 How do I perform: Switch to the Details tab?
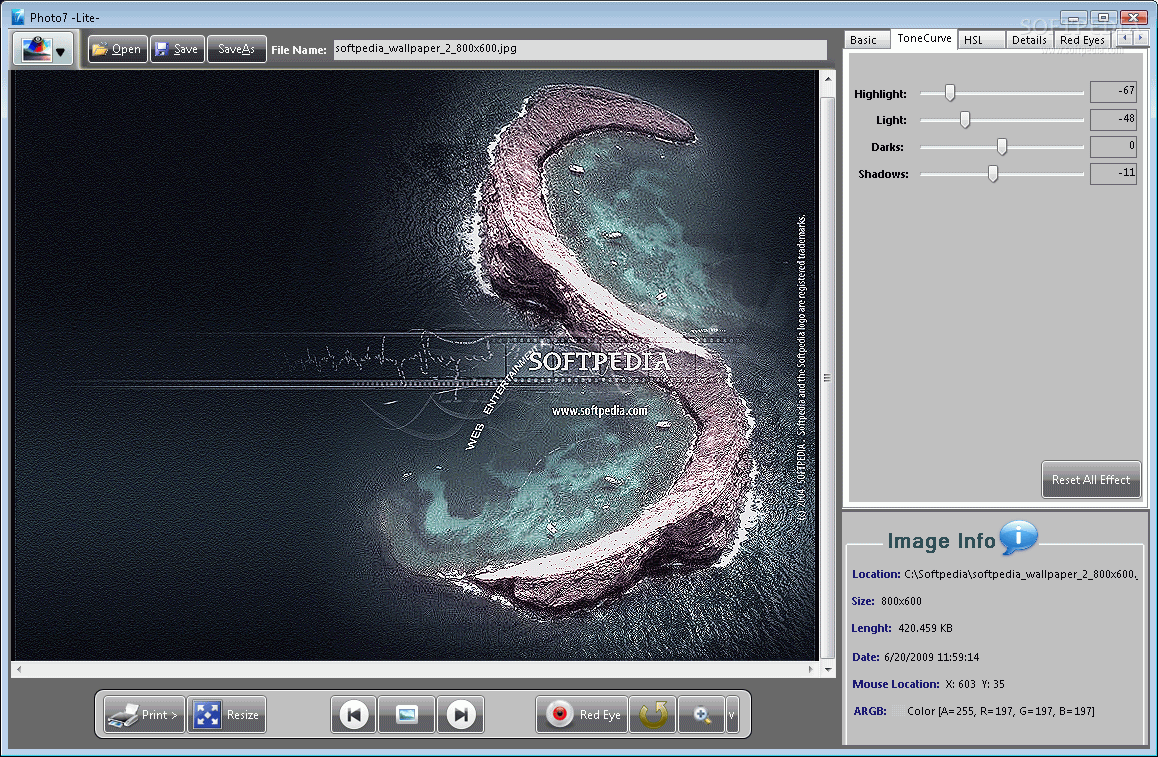click(x=1029, y=40)
